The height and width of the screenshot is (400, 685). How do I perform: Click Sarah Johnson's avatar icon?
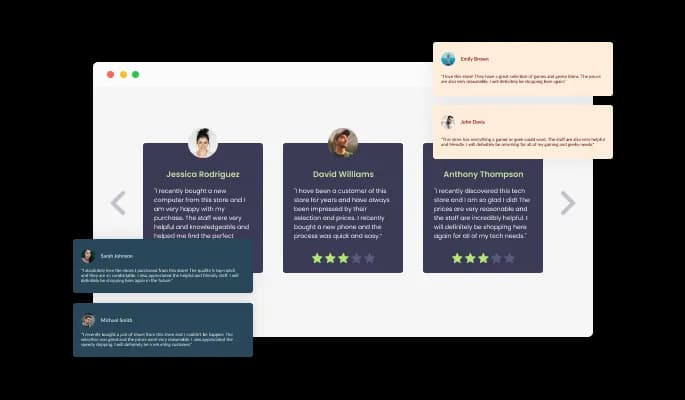(88, 256)
